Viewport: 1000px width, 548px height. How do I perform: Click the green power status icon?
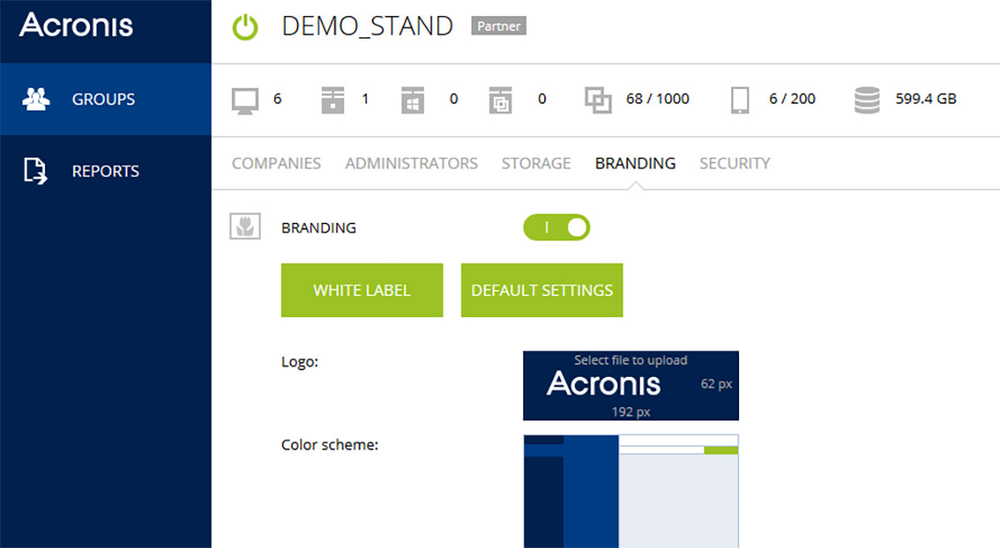tap(245, 27)
